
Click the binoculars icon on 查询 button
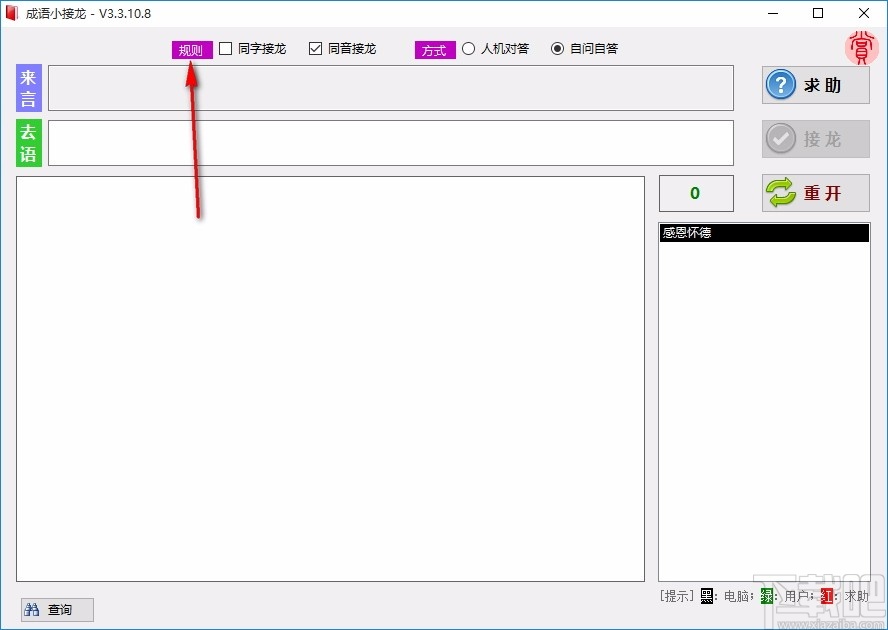coord(34,609)
